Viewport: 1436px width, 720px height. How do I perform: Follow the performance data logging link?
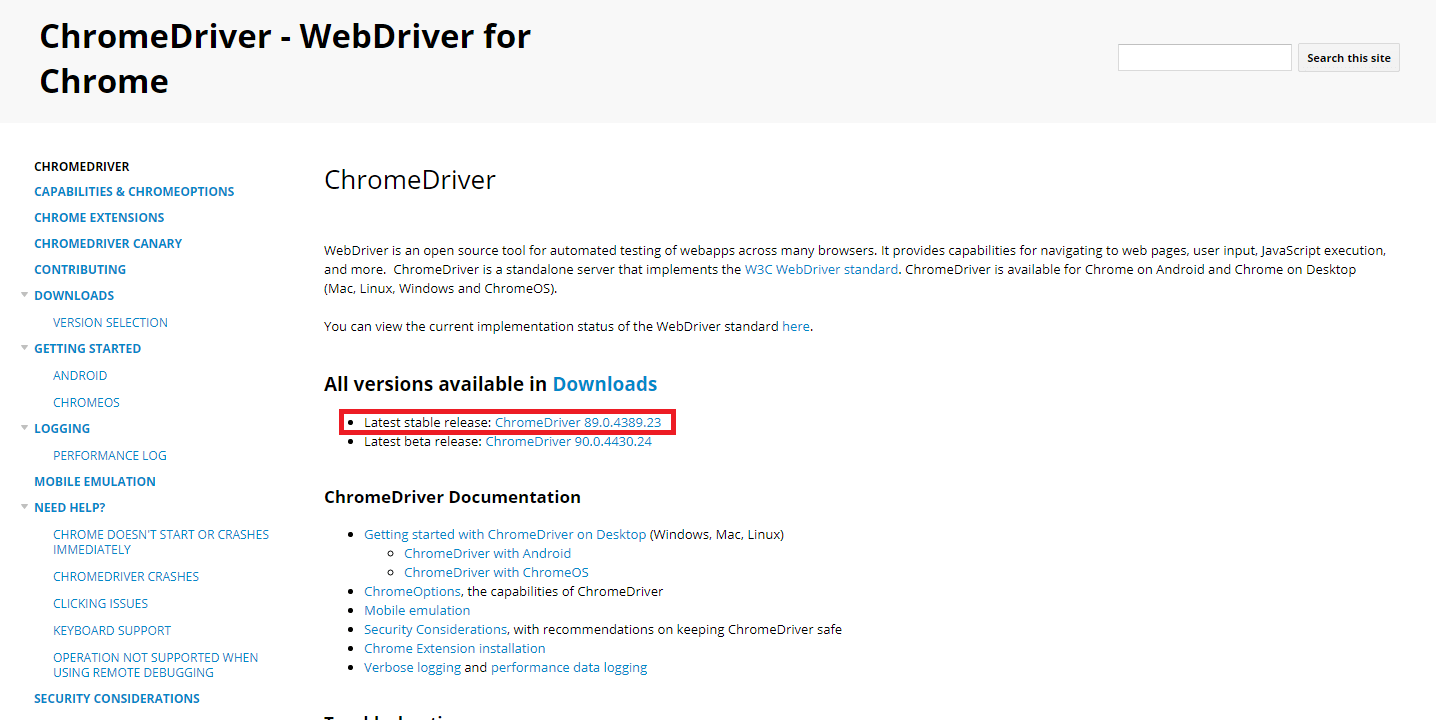coord(569,668)
